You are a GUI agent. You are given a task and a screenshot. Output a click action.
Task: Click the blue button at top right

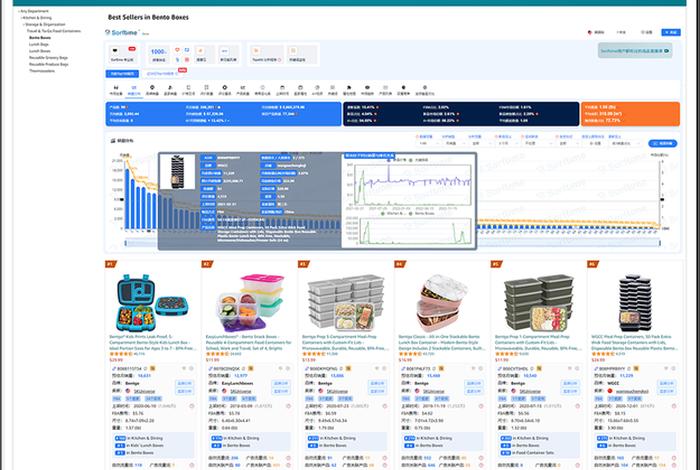[x=668, y=33]
